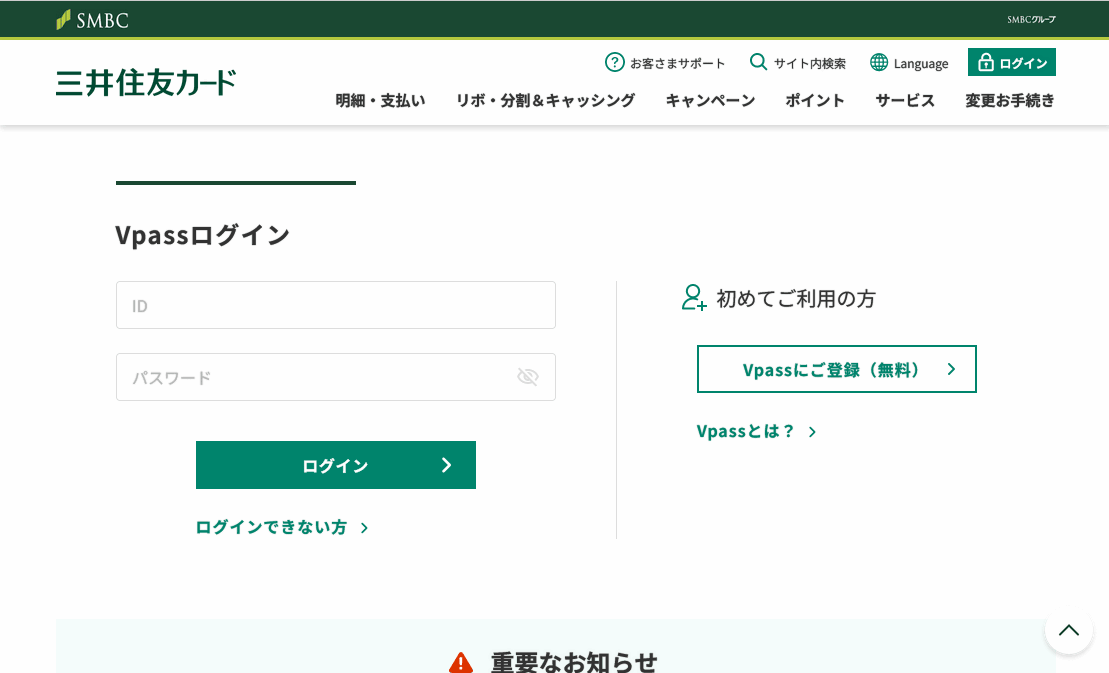Open the サービス menu
The image size is (1109, 673).
coord(905,100)
